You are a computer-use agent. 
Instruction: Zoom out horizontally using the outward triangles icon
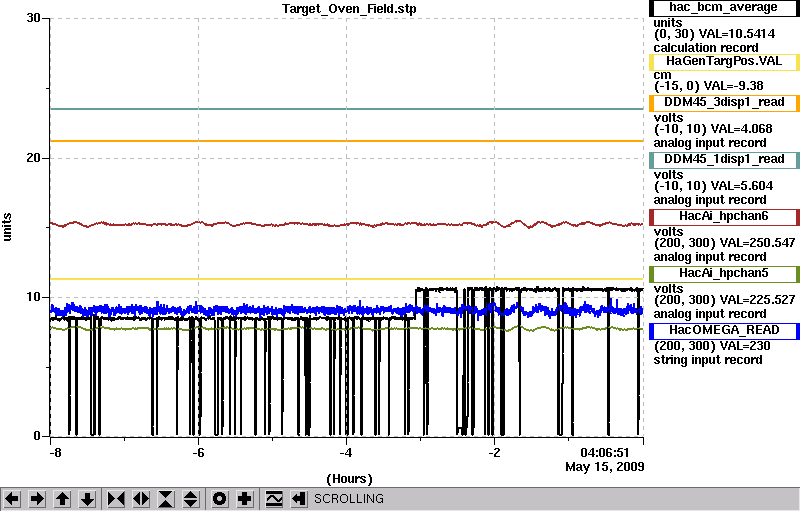(141, 499)
